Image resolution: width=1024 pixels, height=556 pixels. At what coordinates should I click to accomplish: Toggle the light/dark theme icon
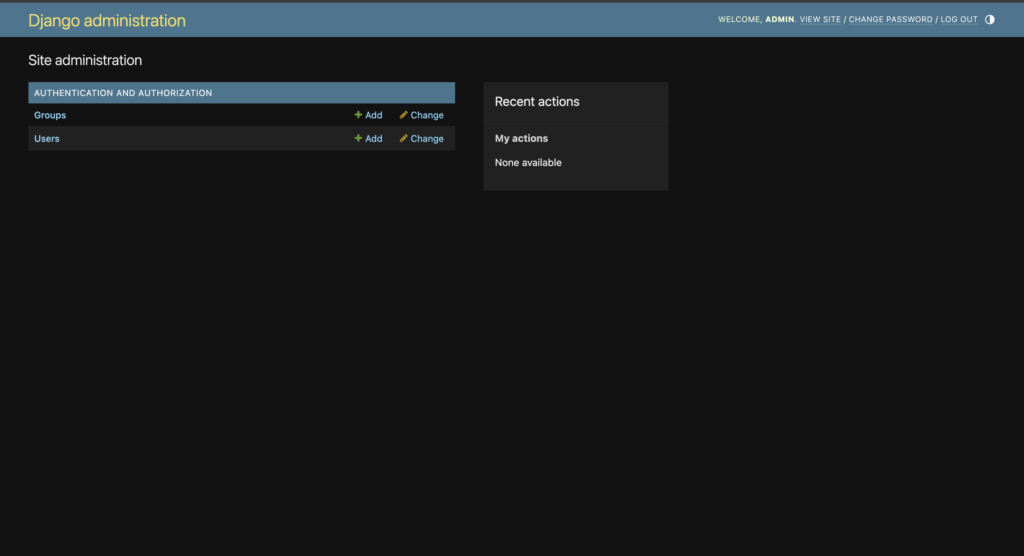tap(989, 20)
